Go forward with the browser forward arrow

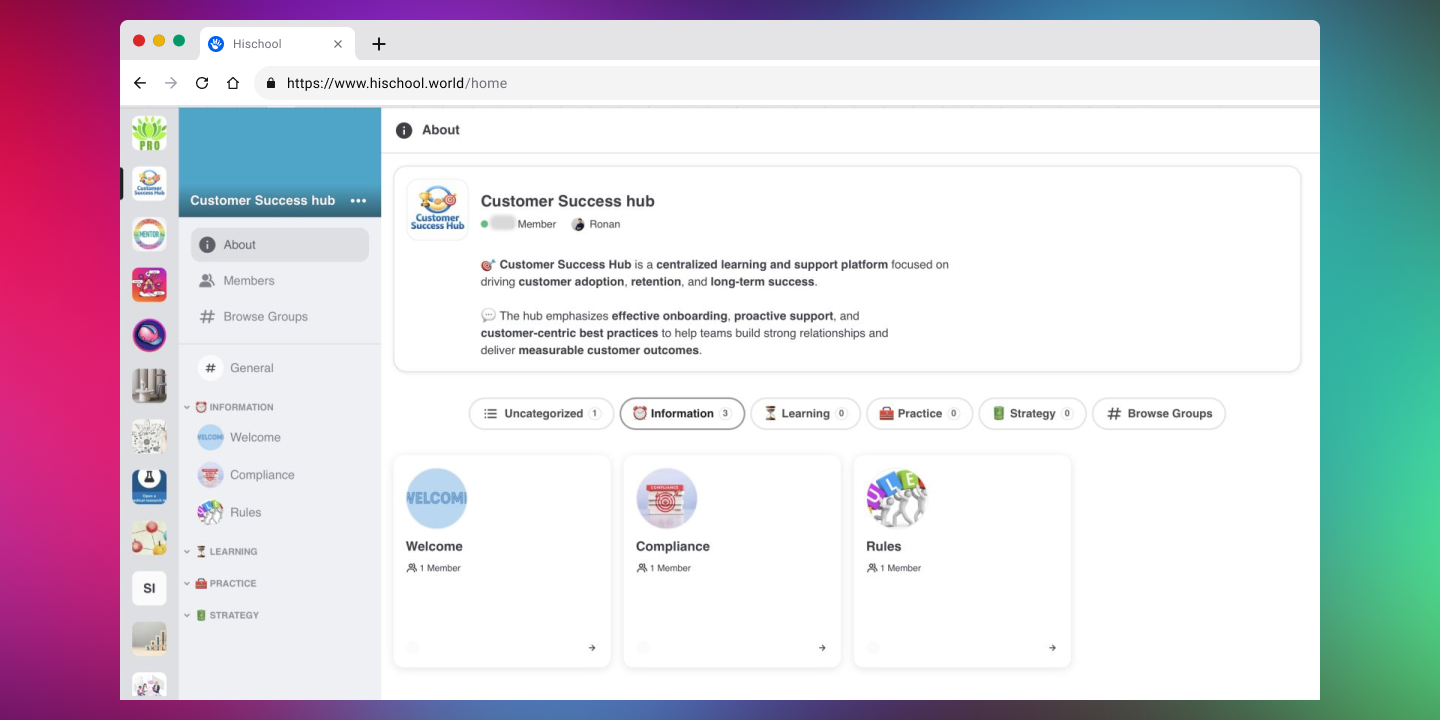[x=171, y=83]
